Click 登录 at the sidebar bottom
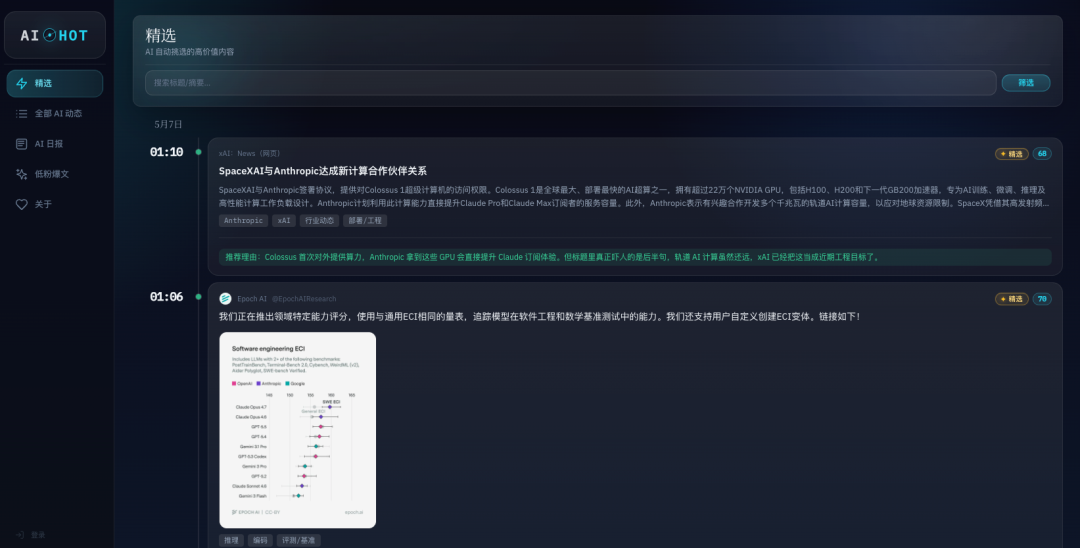This screenshot has height=548, width=1080. 31,535
